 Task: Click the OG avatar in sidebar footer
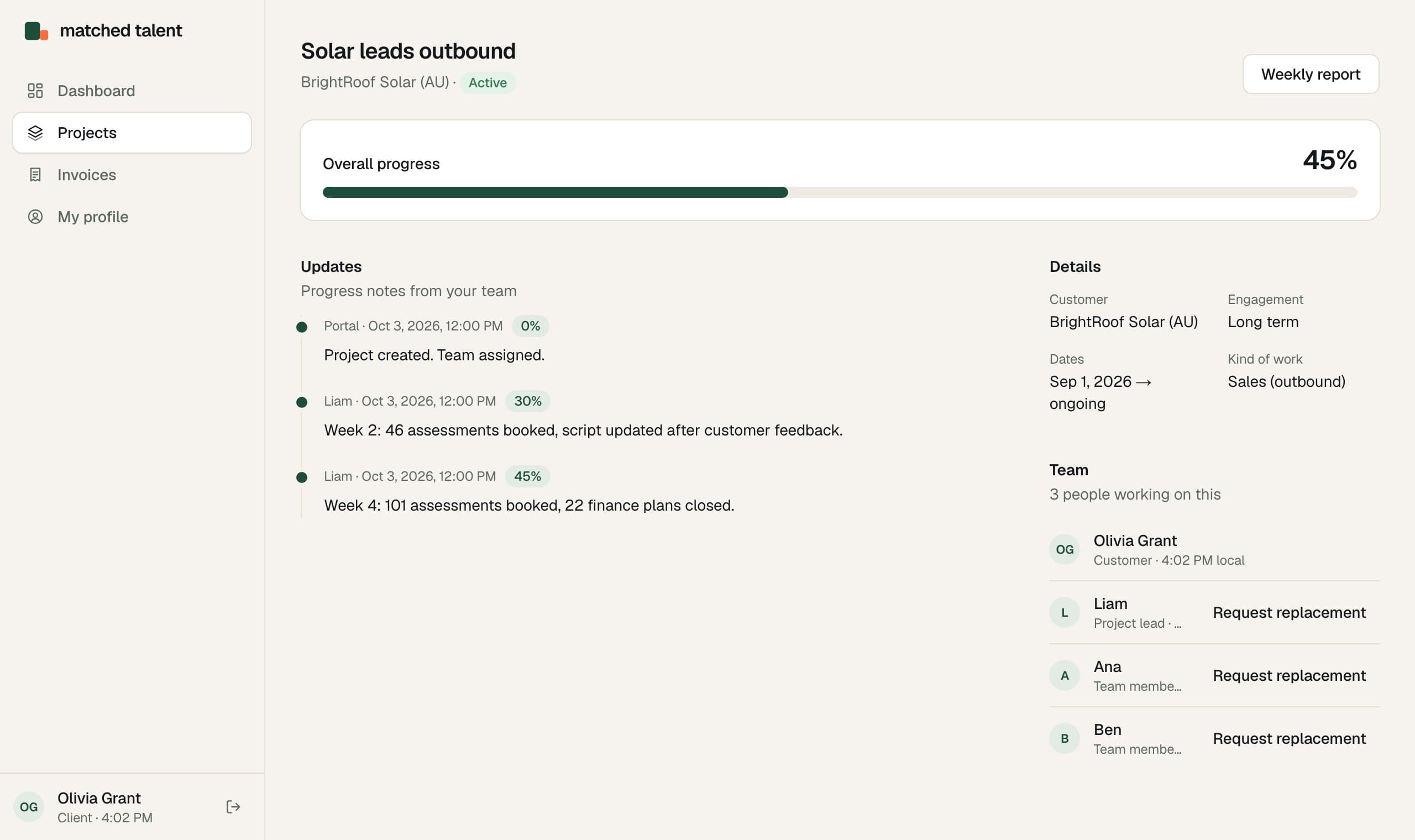pos(29,807)
